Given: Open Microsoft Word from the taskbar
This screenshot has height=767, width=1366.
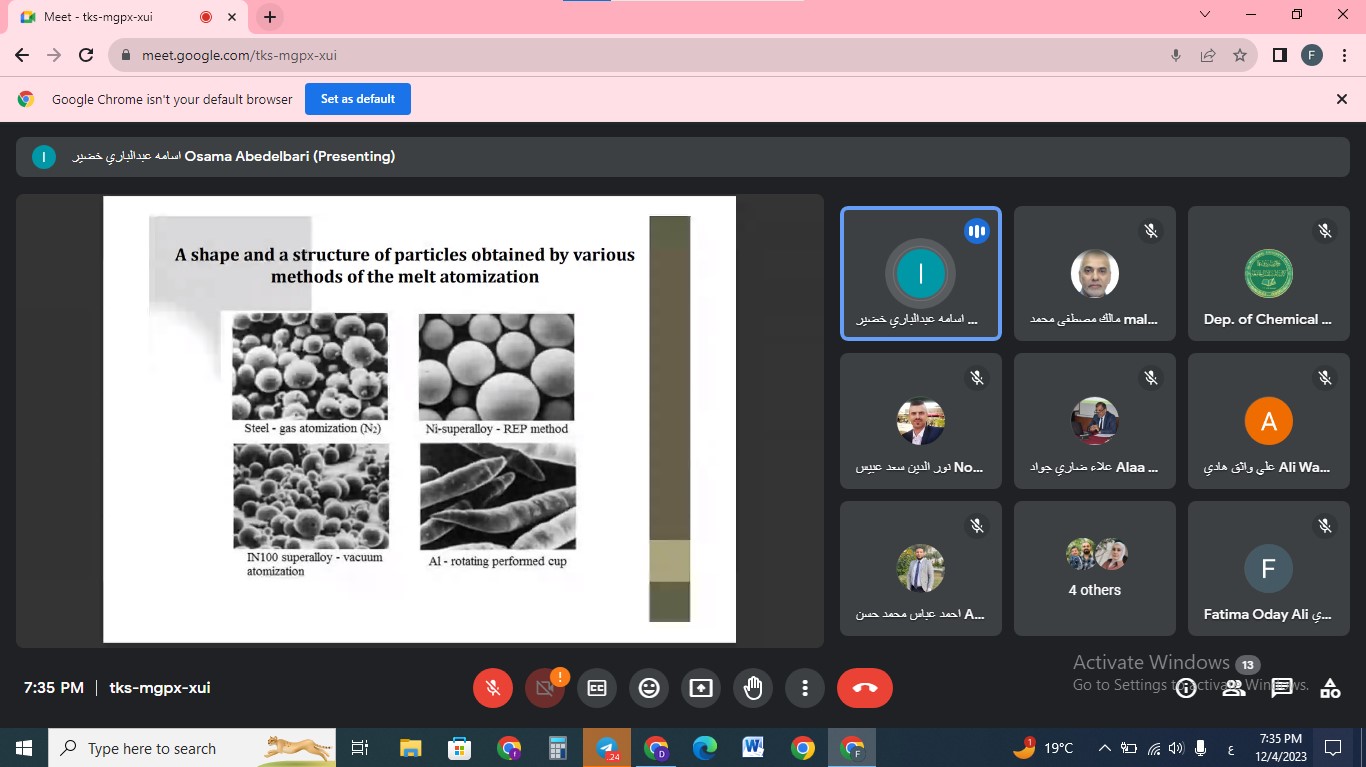Looking at the screenshot, I should (x=754, y=748).
